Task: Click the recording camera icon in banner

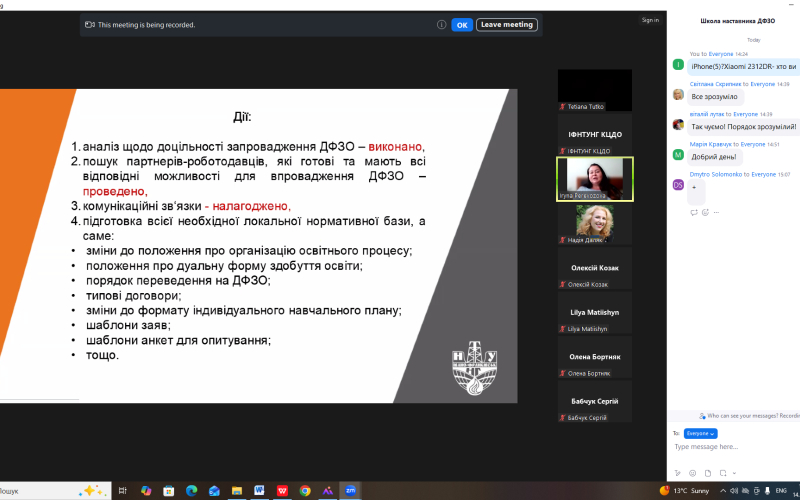Action: click(90, 24)
